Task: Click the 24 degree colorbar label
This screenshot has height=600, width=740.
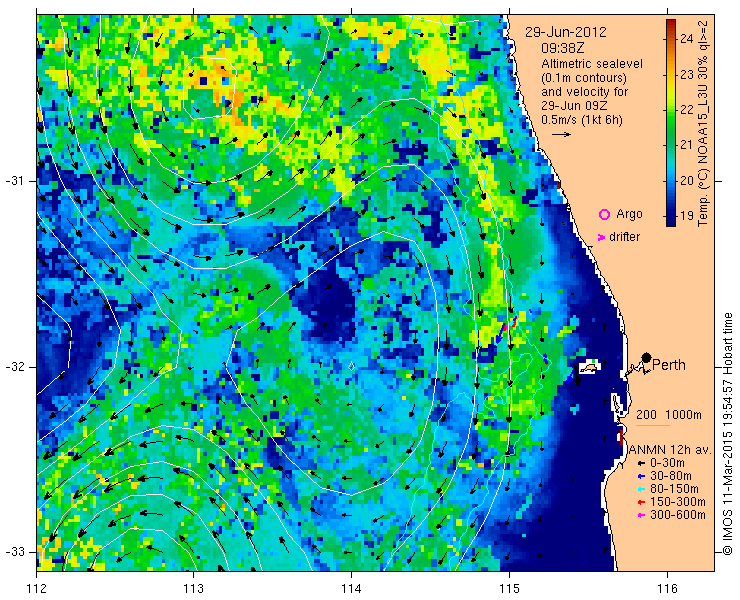Action: pyautogui.click(x=686, y=39)
